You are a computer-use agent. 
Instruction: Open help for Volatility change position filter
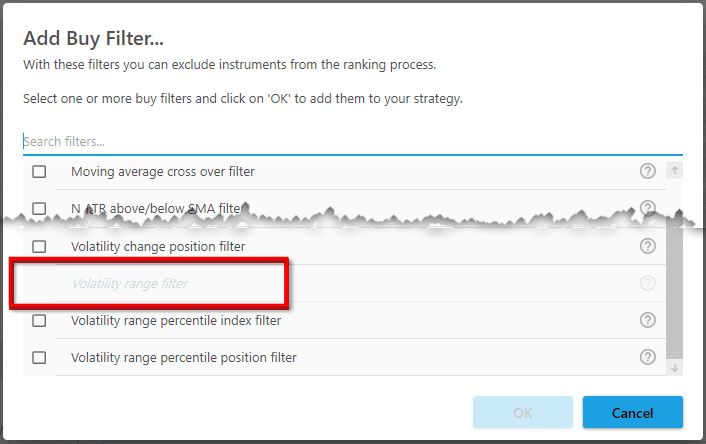pos(647,246)
